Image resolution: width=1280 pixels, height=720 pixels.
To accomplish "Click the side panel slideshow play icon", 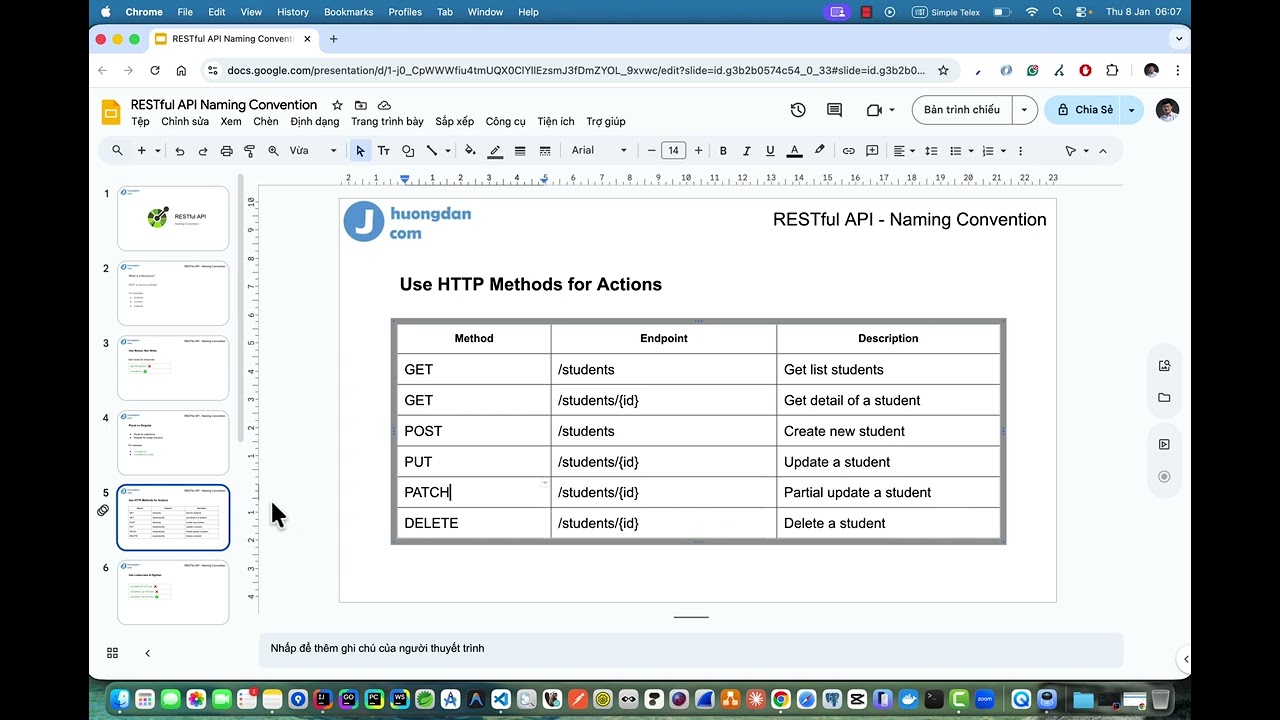I will click(x=1164, y=444).
